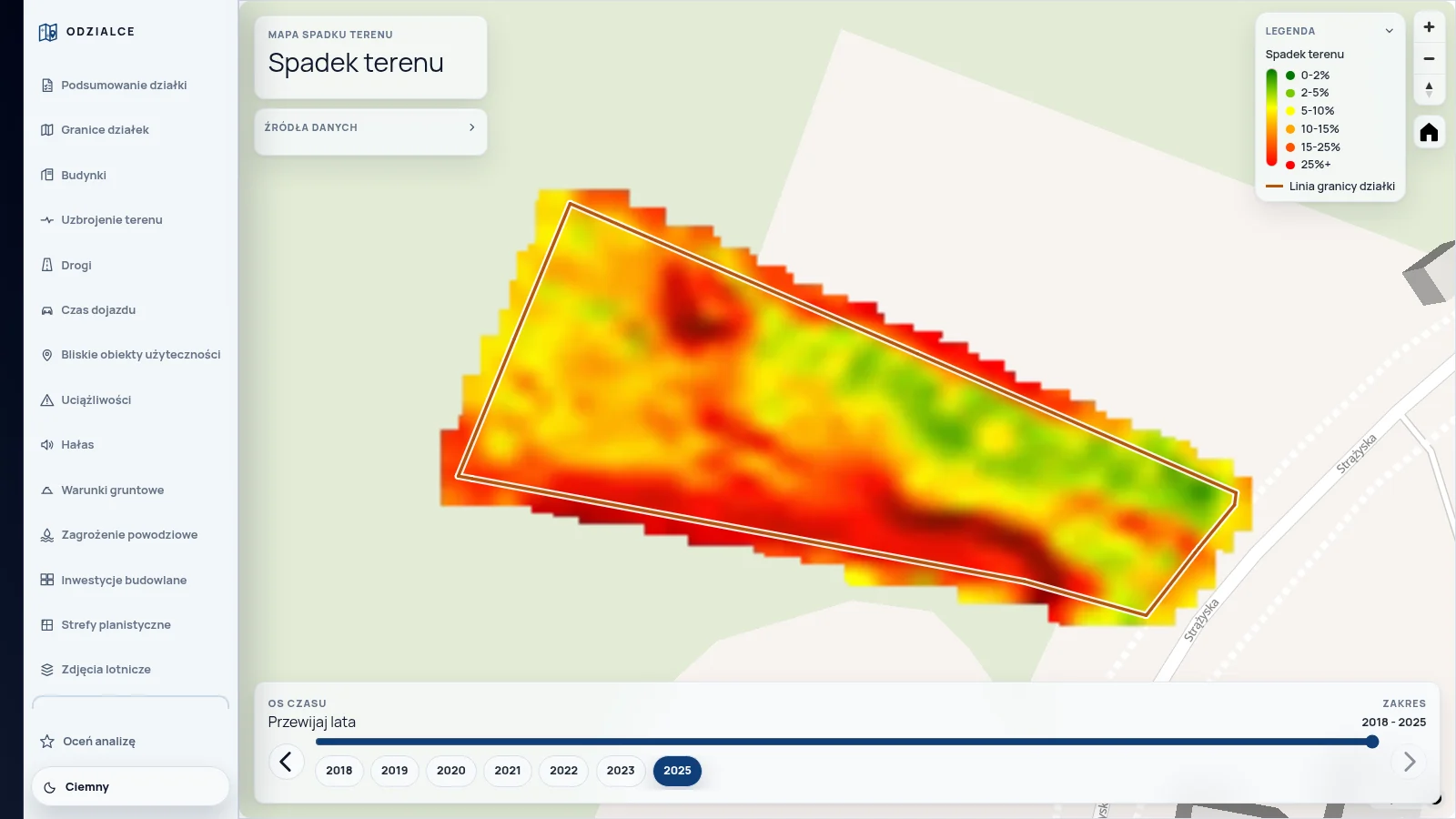1456x819 pixels.
Task: Select year 2019 on timeline
Action: coord(395,771)
